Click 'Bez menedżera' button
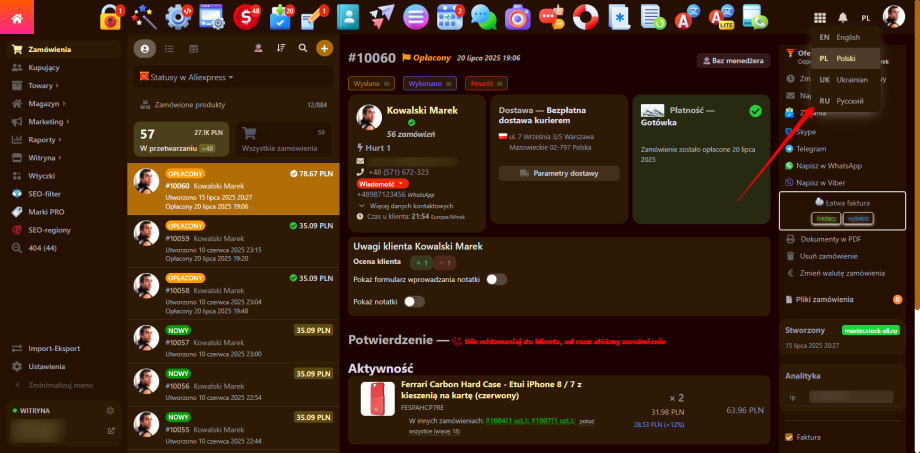920x453 pixels. pyautogui.click(x=733, y=60)
